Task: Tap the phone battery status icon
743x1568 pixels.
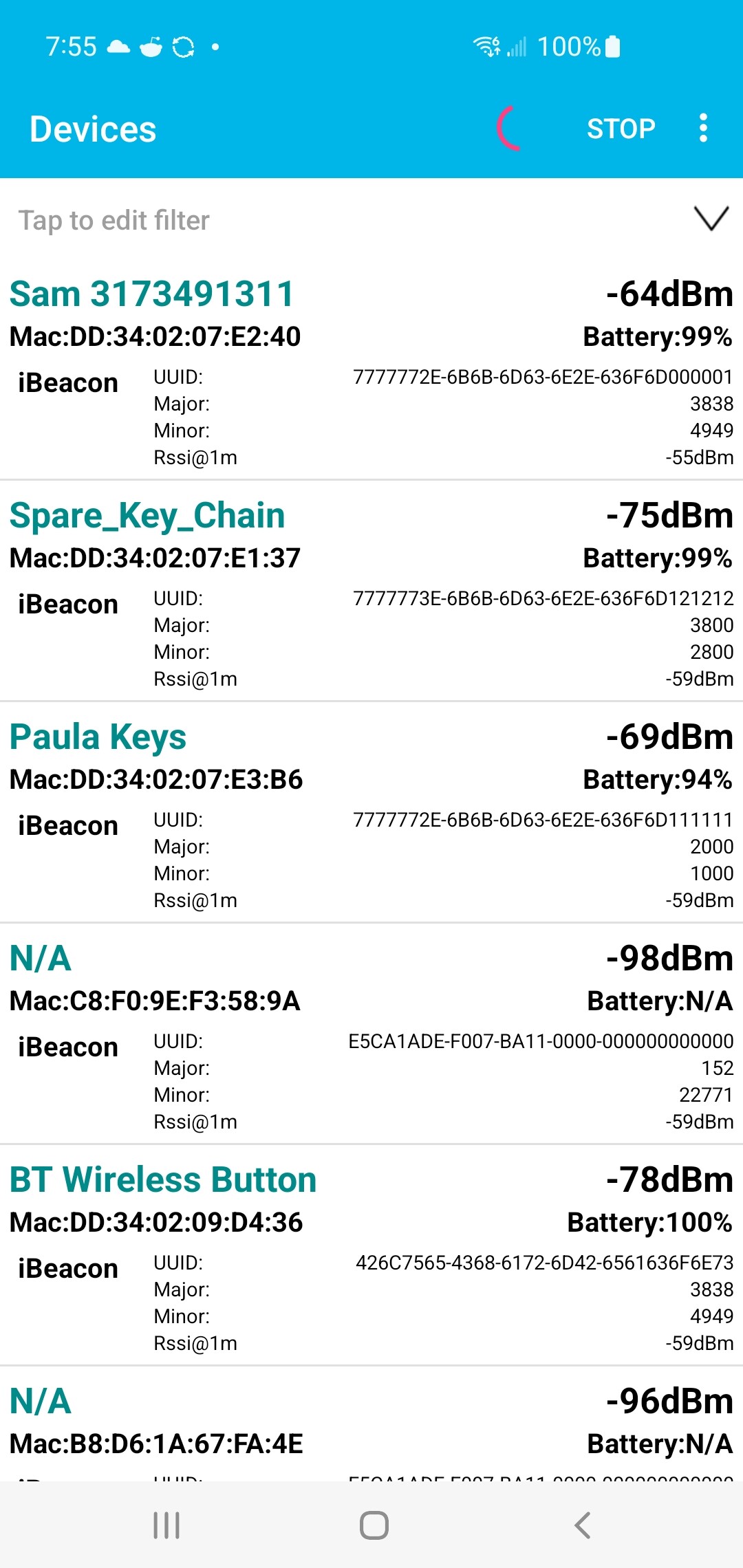Action: [x=613, y=47]
